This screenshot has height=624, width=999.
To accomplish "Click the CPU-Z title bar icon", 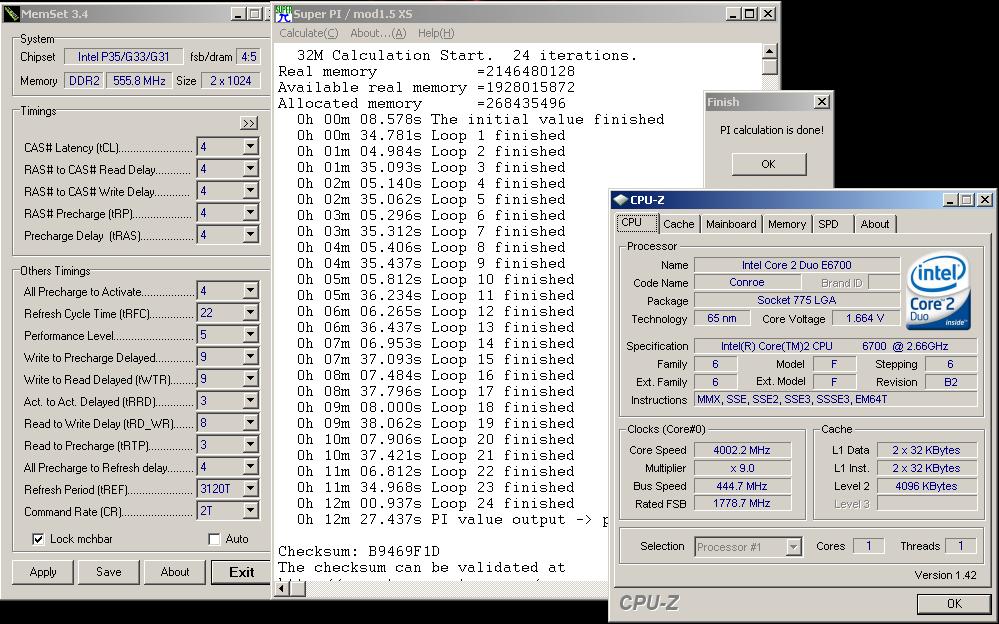I will (620, 200).
